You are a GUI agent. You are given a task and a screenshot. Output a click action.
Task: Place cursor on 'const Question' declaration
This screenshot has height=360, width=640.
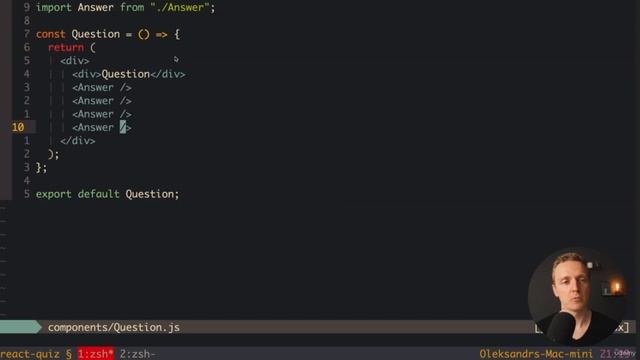click(78, 34)
